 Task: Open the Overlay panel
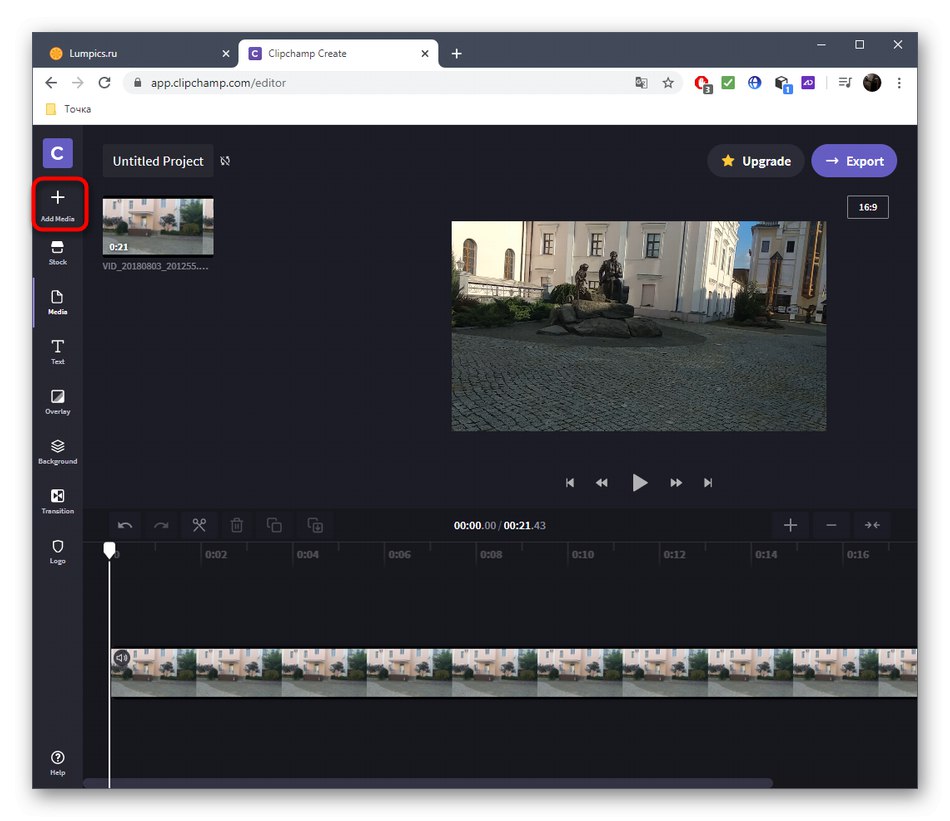tap(58, 401)
